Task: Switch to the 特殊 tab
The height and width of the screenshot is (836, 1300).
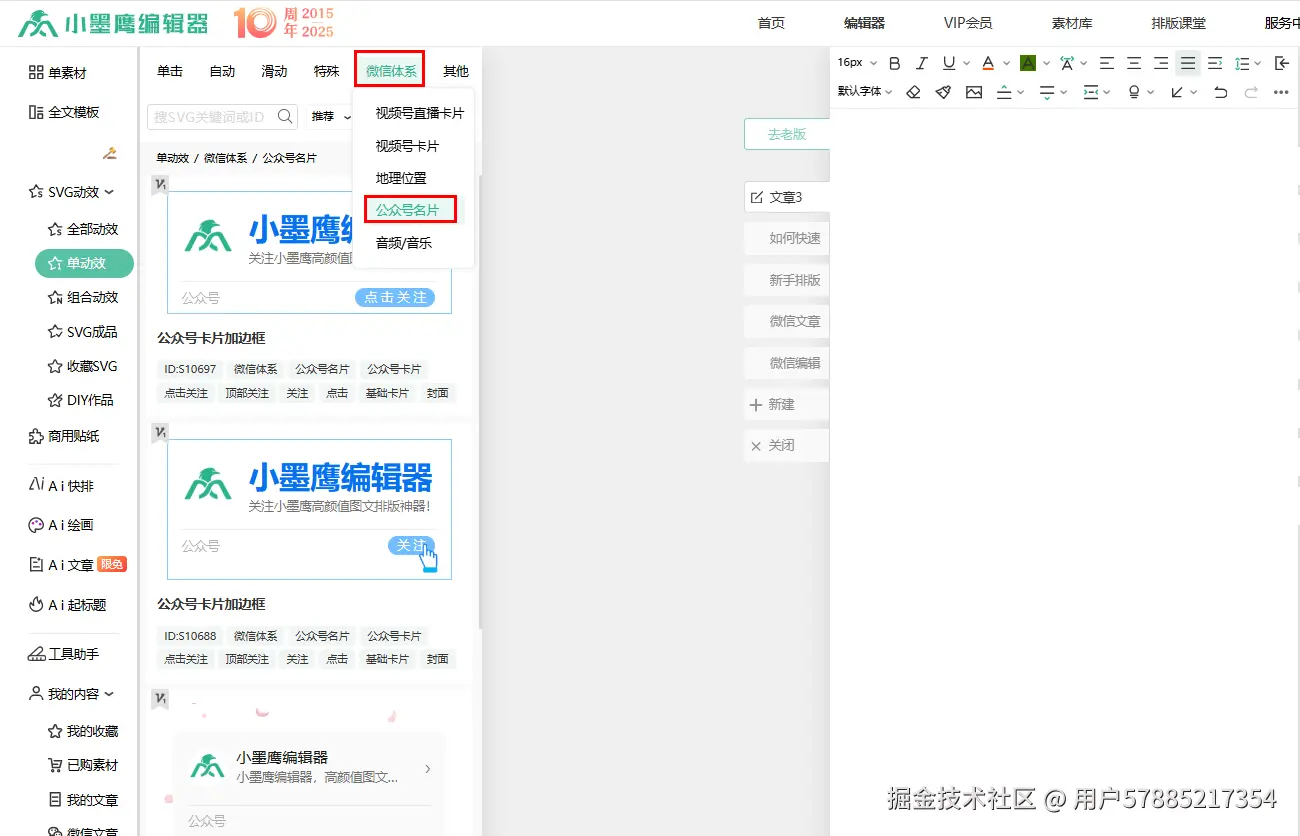Action: pyautogui.click(x=326, y=71)
